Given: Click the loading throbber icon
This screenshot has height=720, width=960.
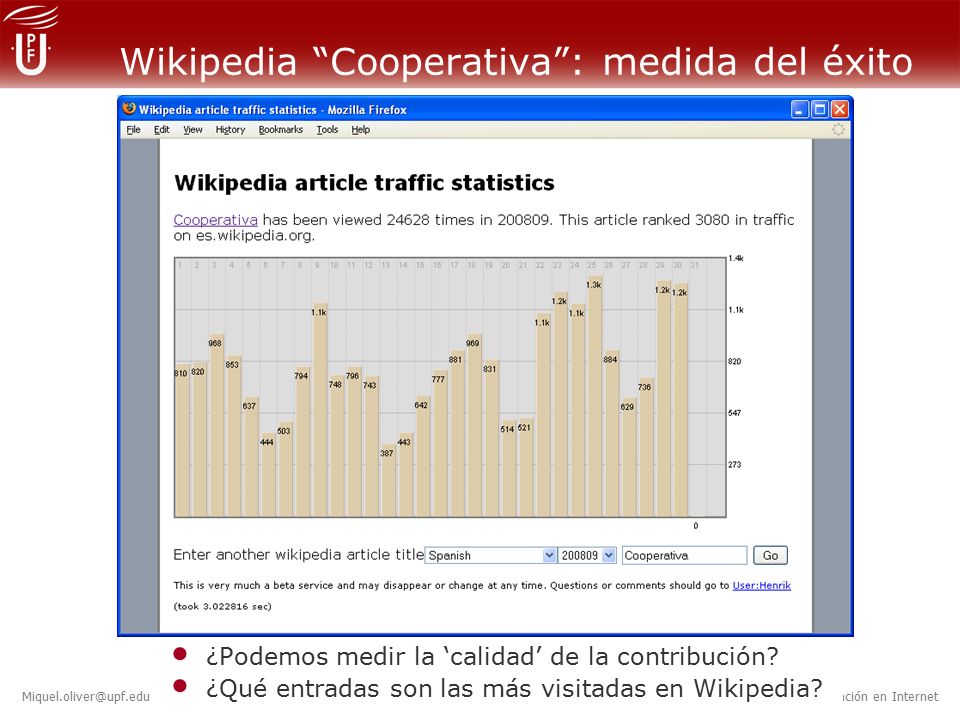Looking at the screenshot, I should 838,129.
